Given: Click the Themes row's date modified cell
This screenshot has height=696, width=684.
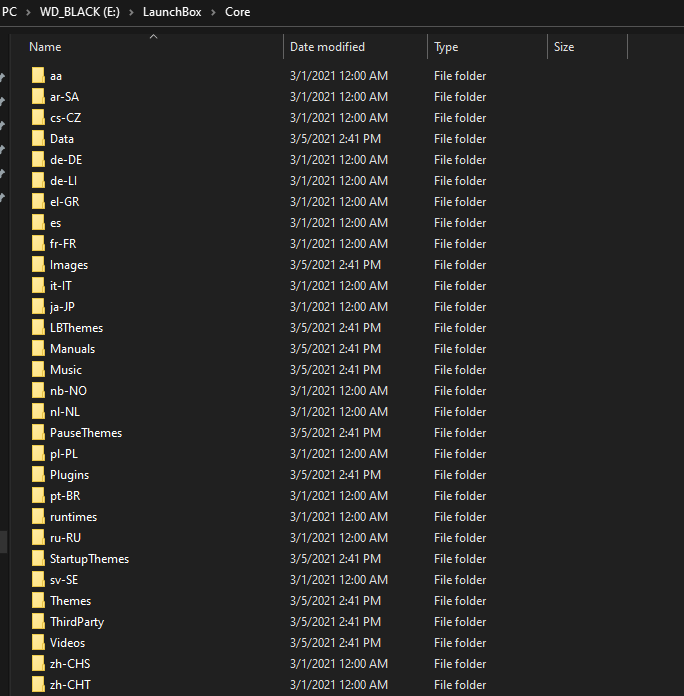Looking at the screenshot, I should [x=335, y=601].
